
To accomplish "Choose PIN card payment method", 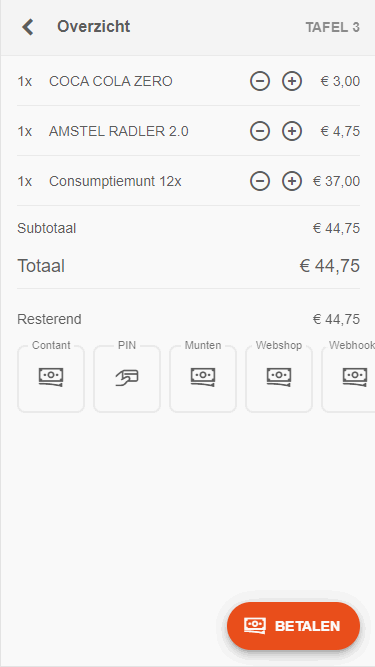I will (x=127, y=377).
